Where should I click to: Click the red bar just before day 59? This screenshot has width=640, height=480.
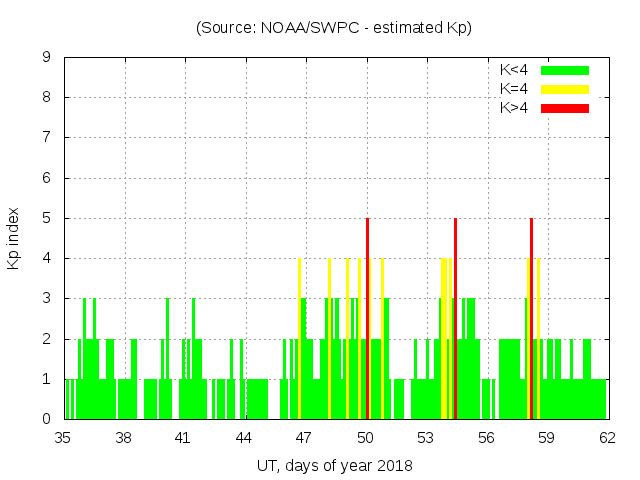[531, 320]
